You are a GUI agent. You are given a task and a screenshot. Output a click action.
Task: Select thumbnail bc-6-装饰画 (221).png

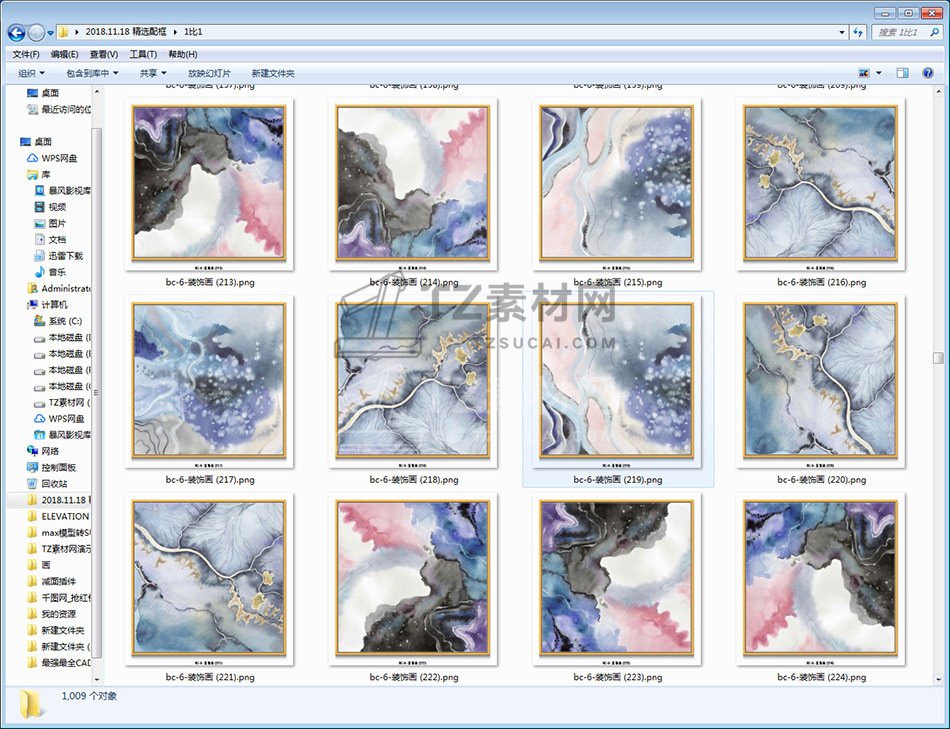tap(209, 579)
